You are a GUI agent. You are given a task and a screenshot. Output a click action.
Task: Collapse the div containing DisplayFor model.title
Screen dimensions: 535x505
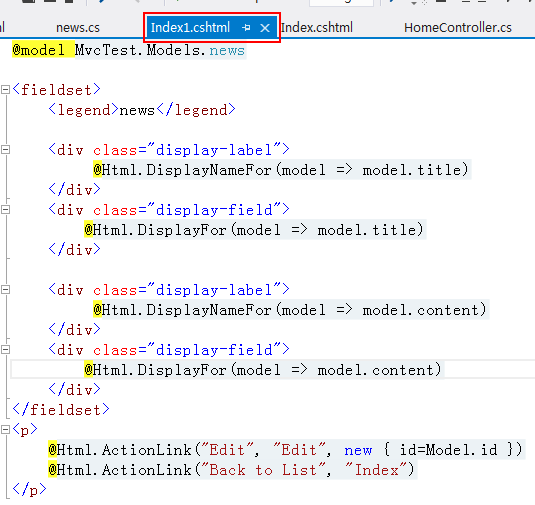[5, 210]
